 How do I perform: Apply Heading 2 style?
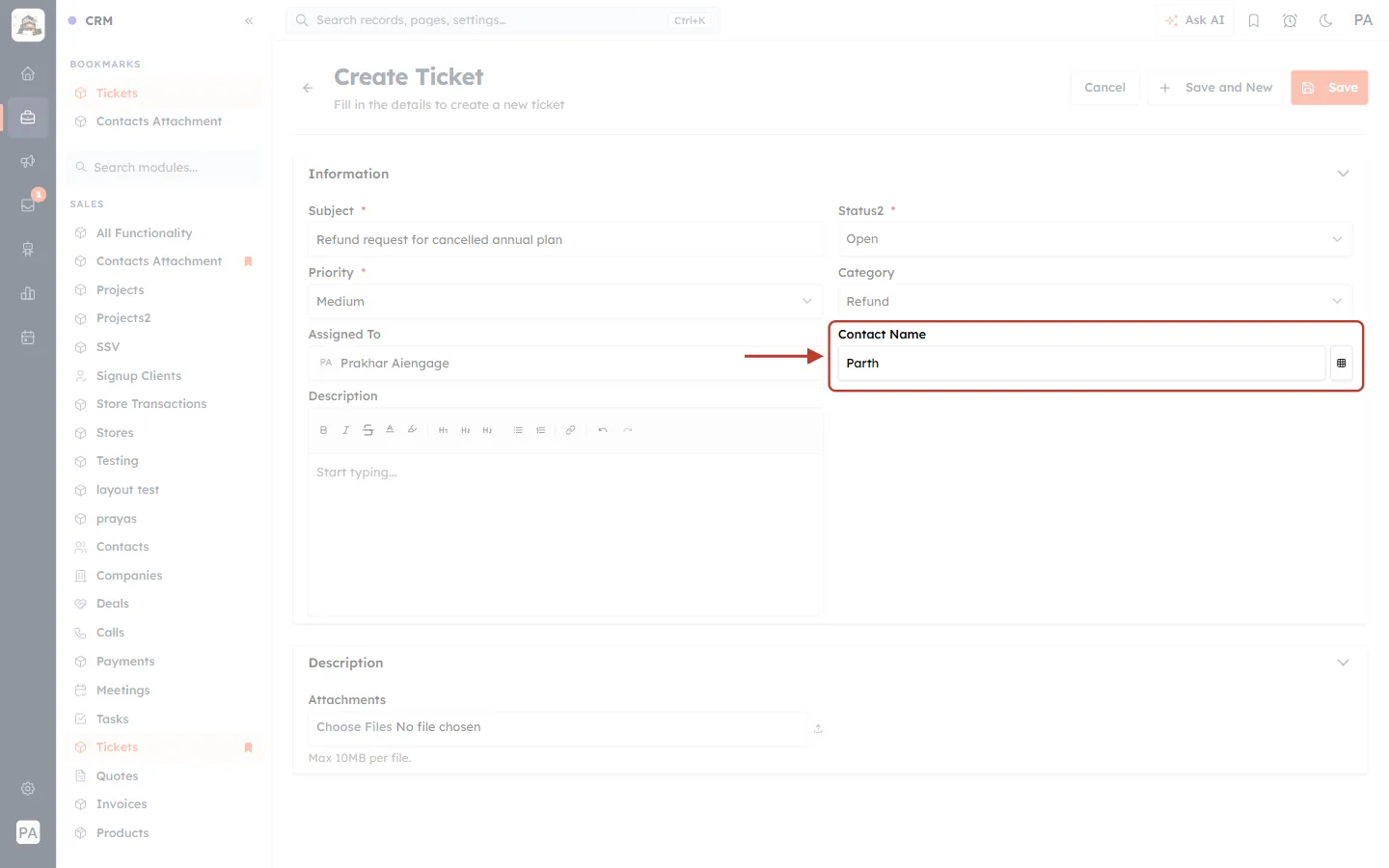[465, 430]
